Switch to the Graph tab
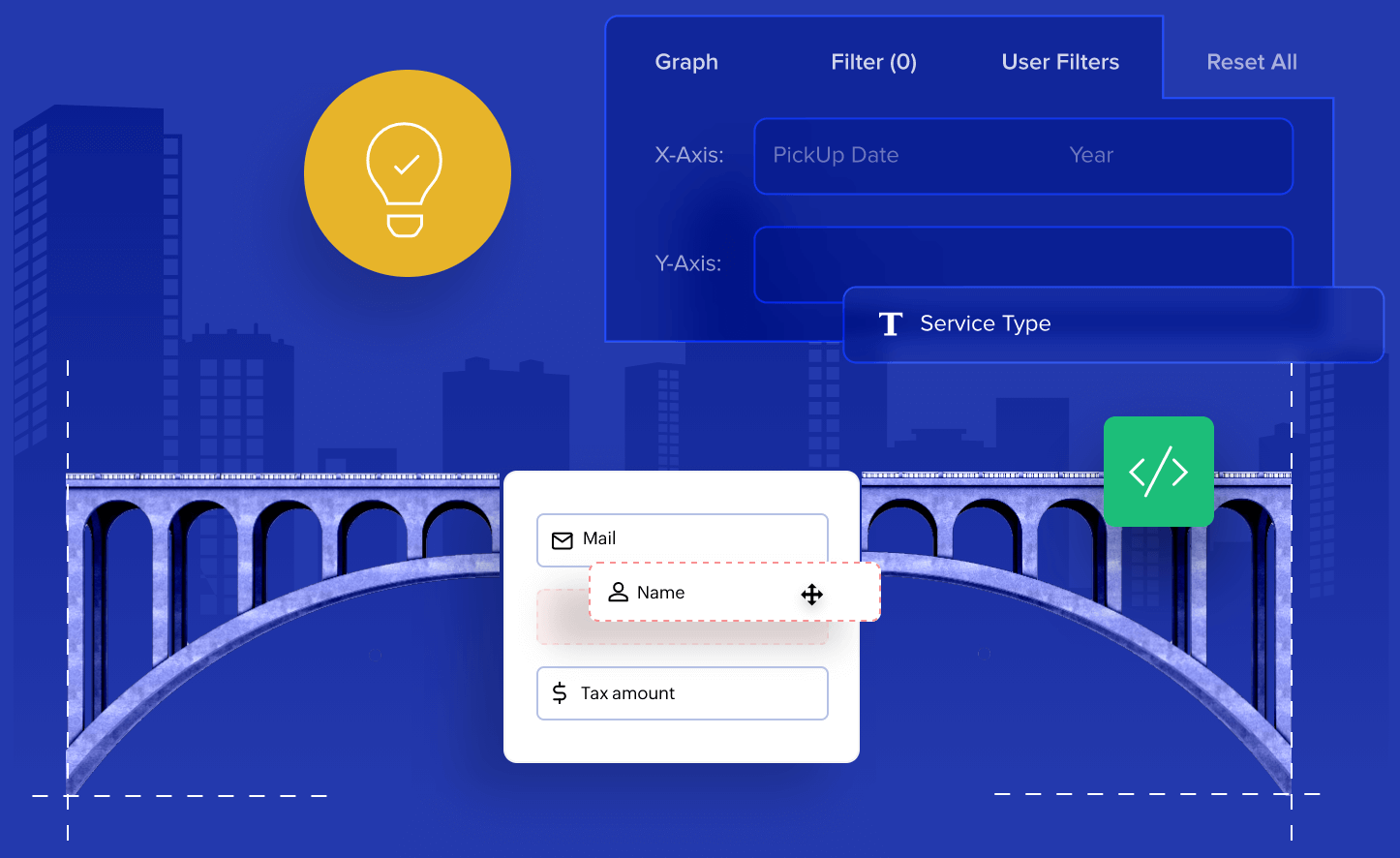The width and height of the screenshot is (1400, 858). point(686,62)
